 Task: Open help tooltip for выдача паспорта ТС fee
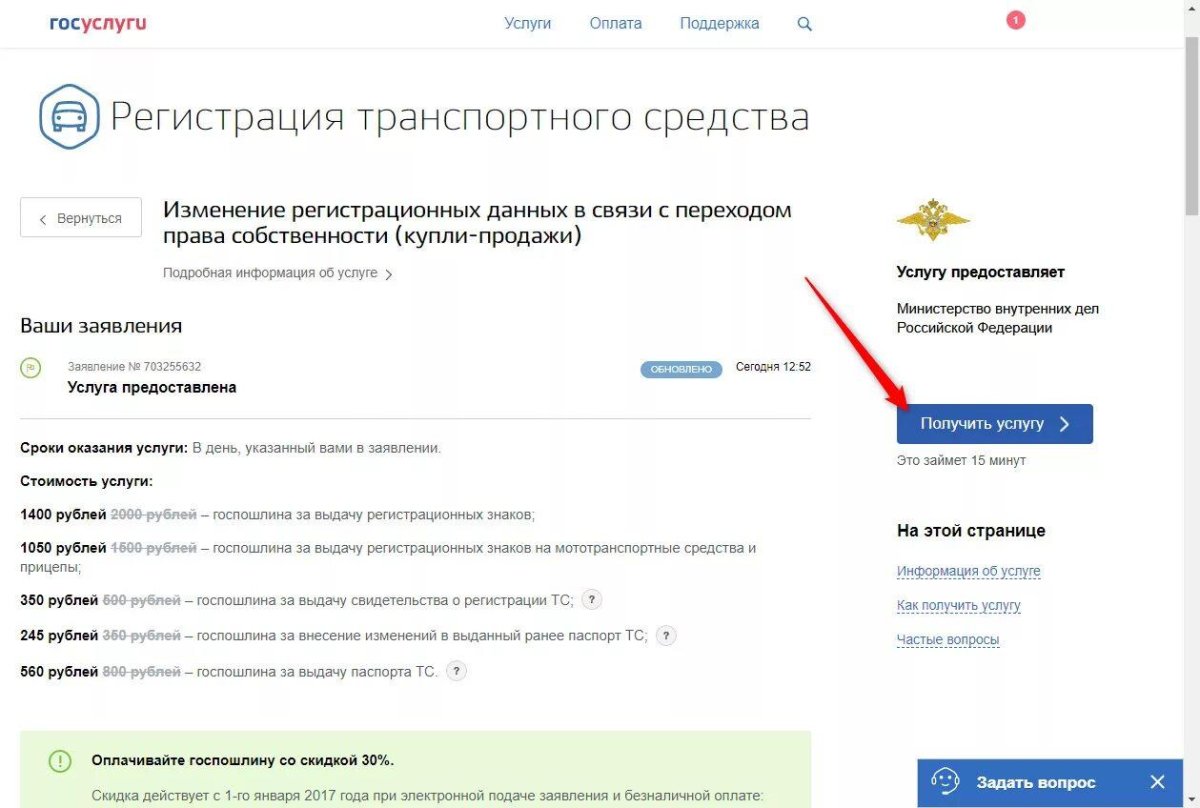tap(457, 671)
